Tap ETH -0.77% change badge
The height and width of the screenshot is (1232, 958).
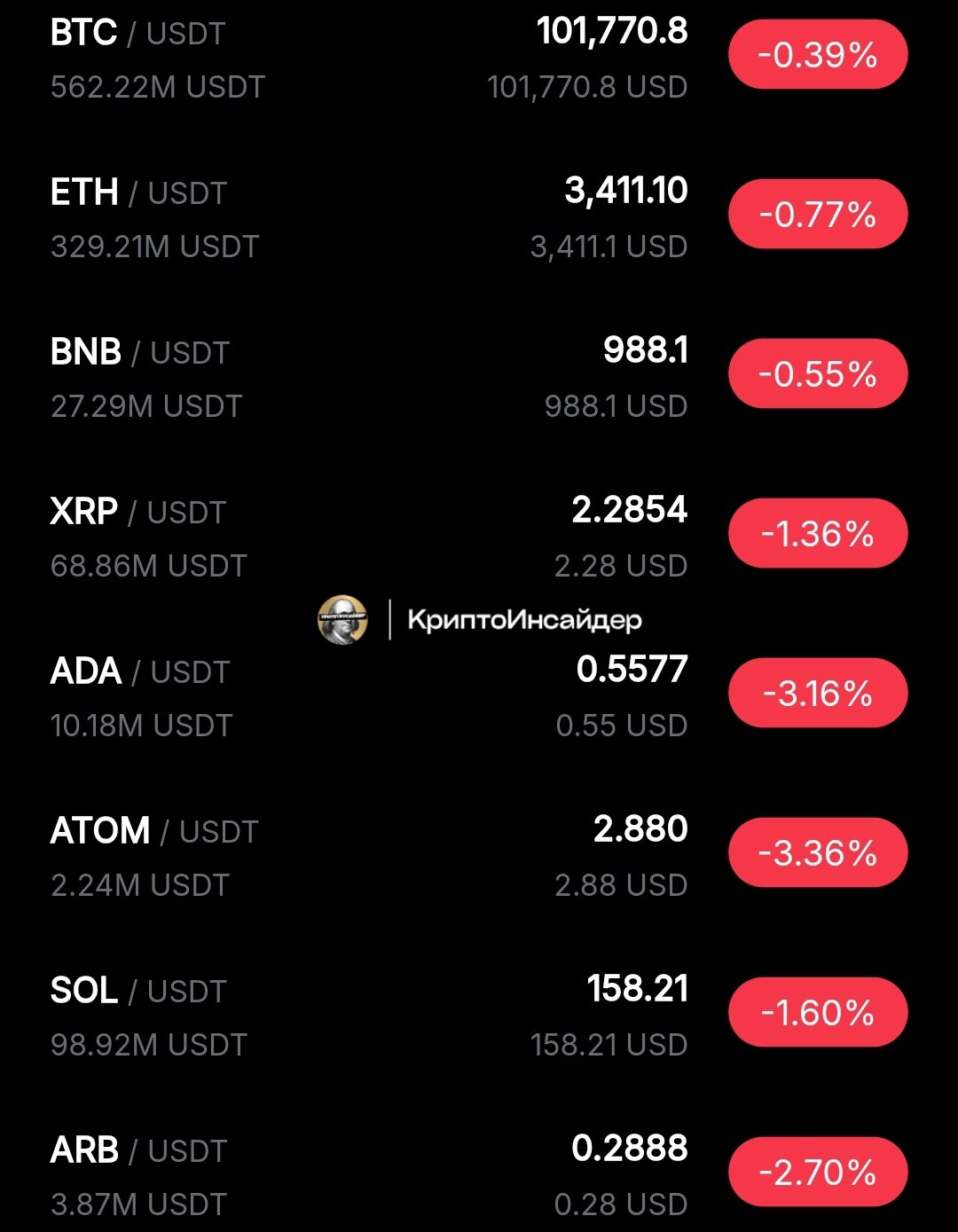click(x=818, y=215)
